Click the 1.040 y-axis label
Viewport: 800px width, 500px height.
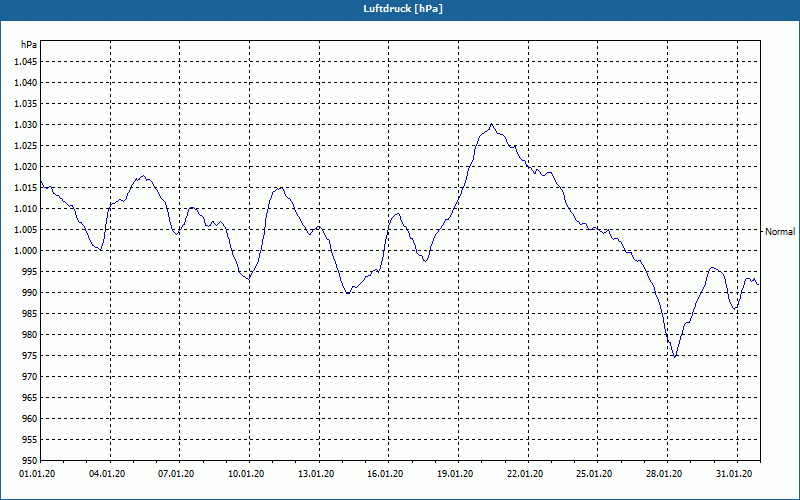26,83
